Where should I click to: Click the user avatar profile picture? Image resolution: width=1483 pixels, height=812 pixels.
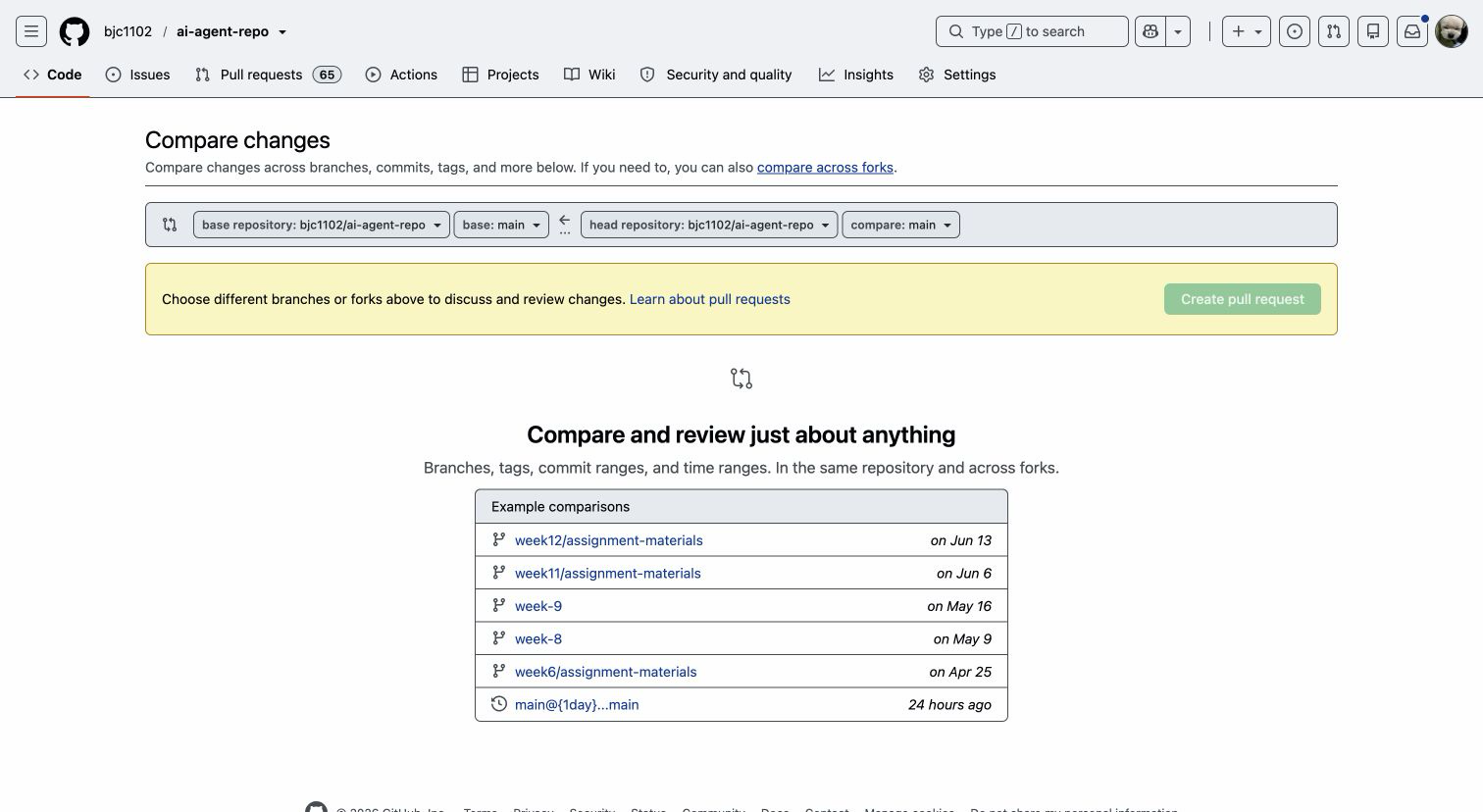tap(1452, 31)
